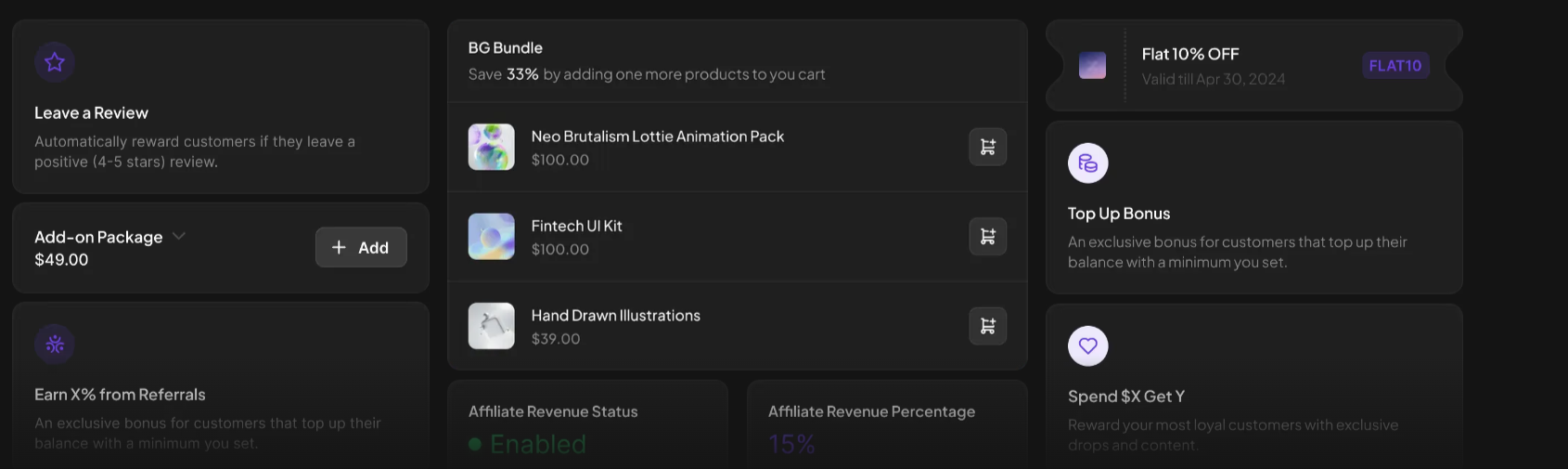Click the Top Up Bonus heading
Screen dimensions: 1568x469
click(1118, 214)
